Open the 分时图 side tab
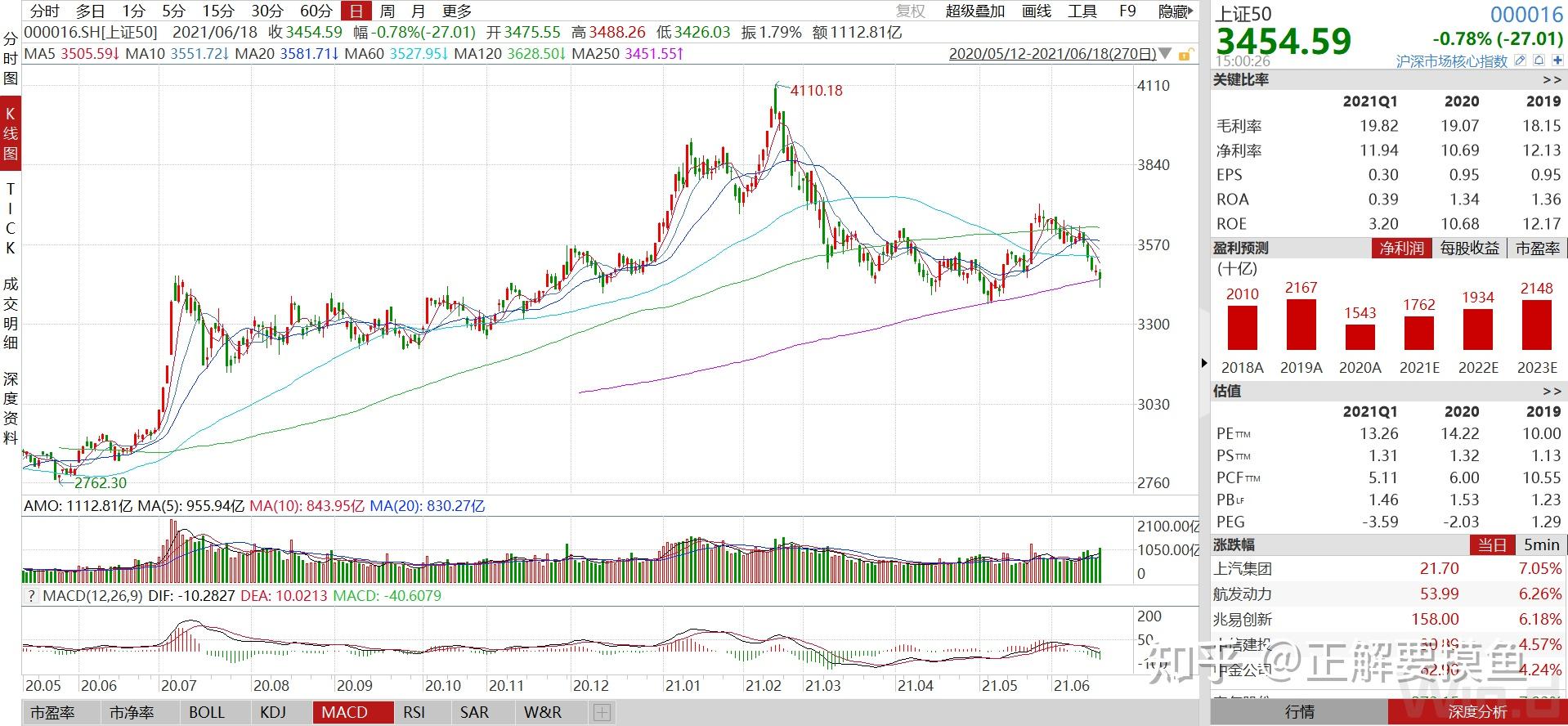Viewport: 1568px width, 726px height. pyautogui.click(x=11, y=59)
